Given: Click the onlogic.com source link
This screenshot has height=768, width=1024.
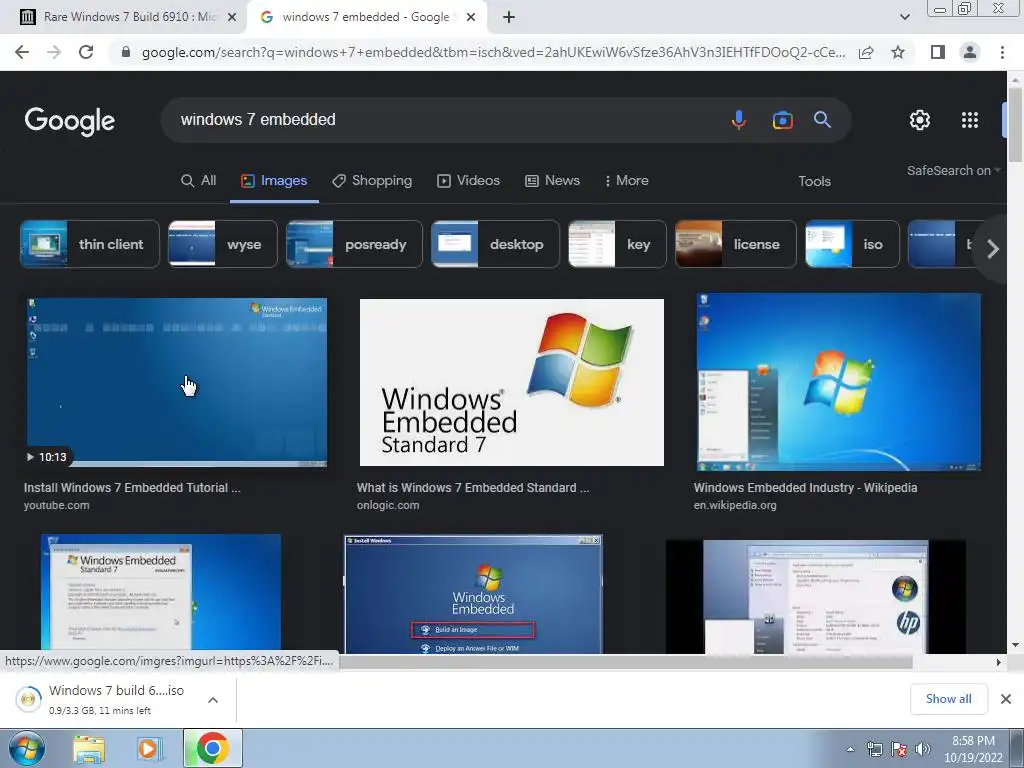Looking at the screenshot, I should pyautogui.click(x=388, y=505).
